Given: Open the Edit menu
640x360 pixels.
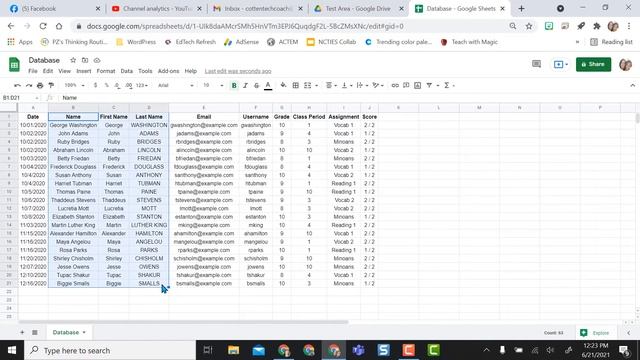Looking at the screenshot, I should (x=48, y=71).
